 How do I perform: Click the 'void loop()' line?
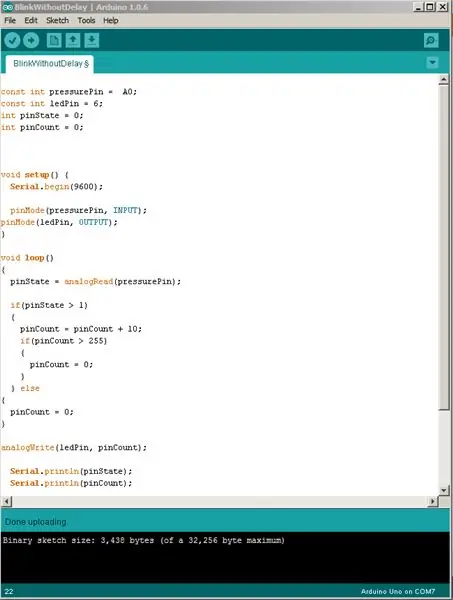[x=27, y=258]
